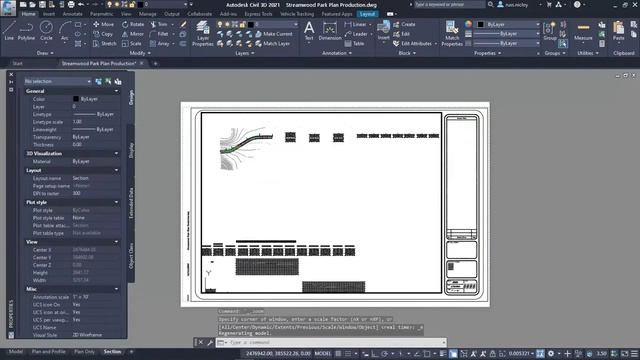Open the Output ribbon tab

pyautogui.click(x=171, y=14)
